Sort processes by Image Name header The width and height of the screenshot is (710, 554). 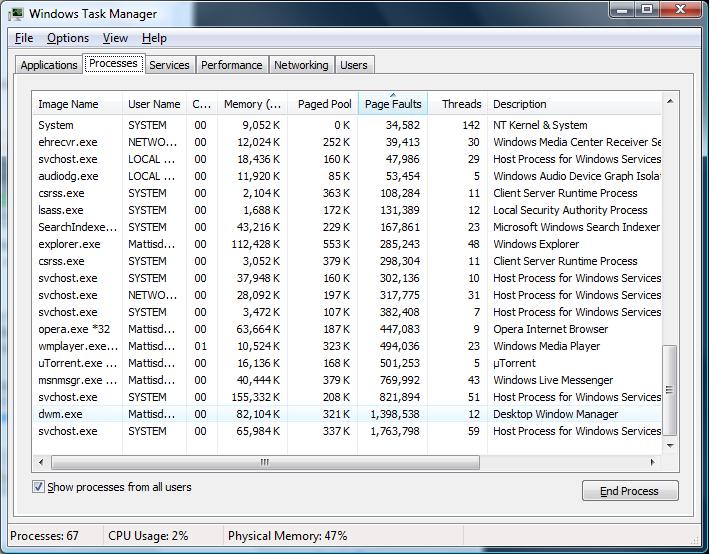[68, 104]
